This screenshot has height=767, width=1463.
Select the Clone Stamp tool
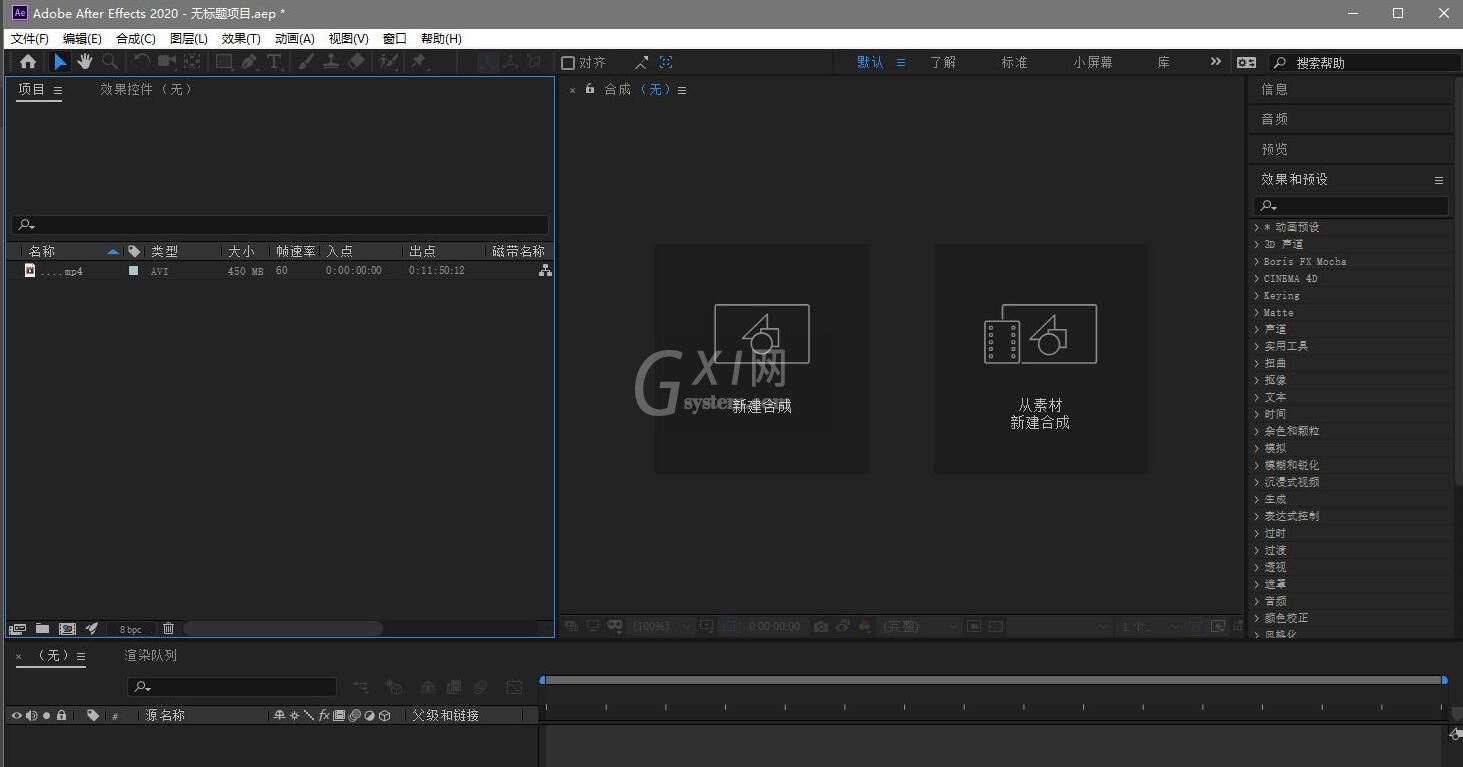(x=331, y=62)
